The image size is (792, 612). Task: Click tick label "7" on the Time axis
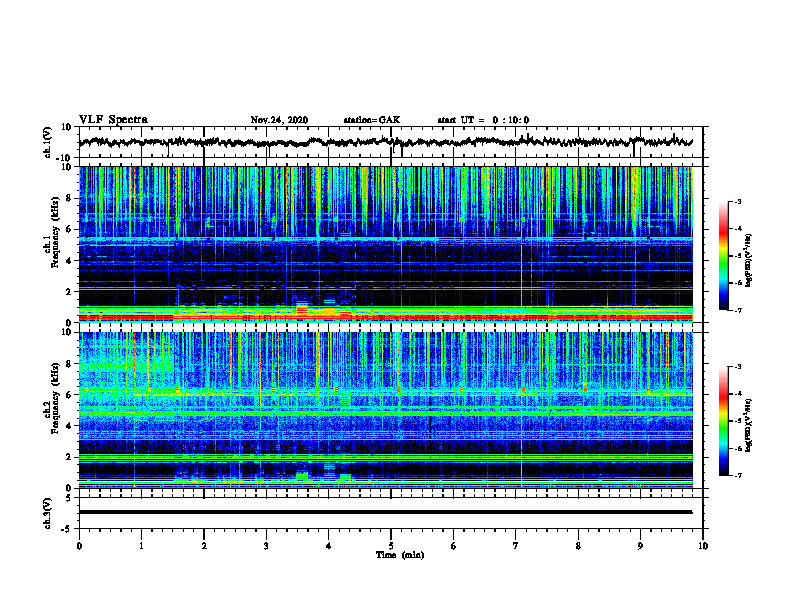click(516, 546)
